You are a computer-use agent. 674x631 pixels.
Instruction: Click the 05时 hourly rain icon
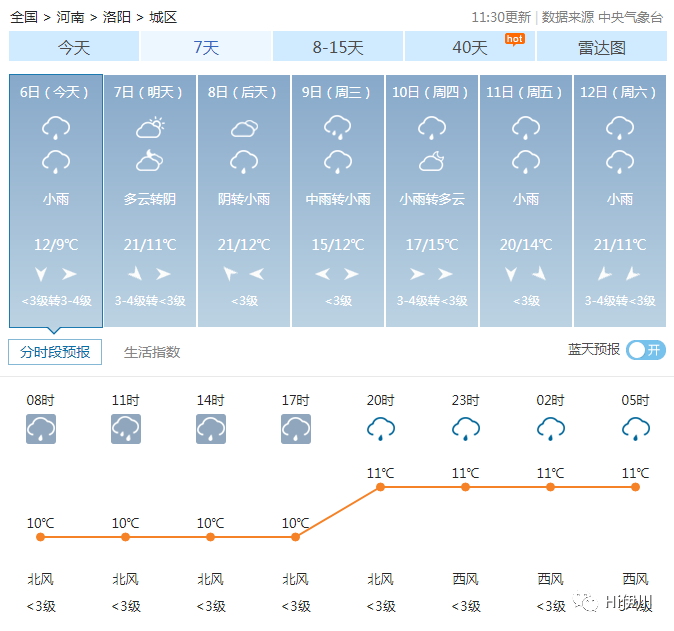tap(636, 429)
